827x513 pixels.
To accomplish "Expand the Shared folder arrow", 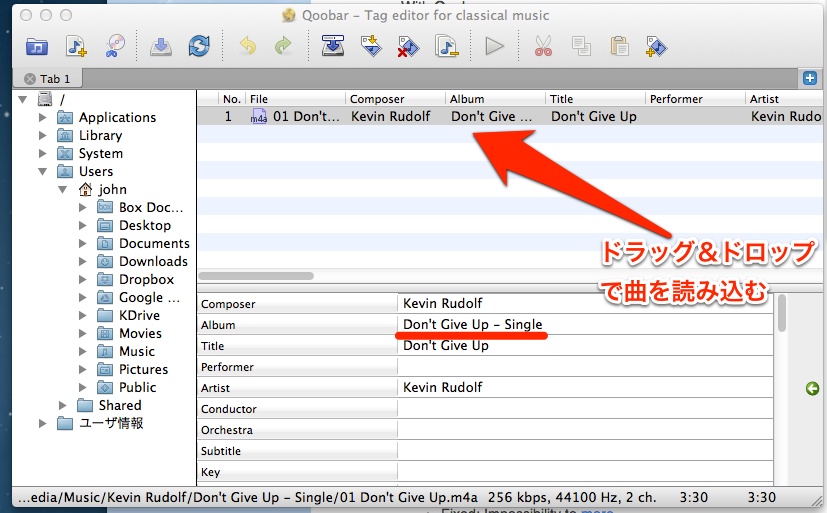I will pos(62,405).
